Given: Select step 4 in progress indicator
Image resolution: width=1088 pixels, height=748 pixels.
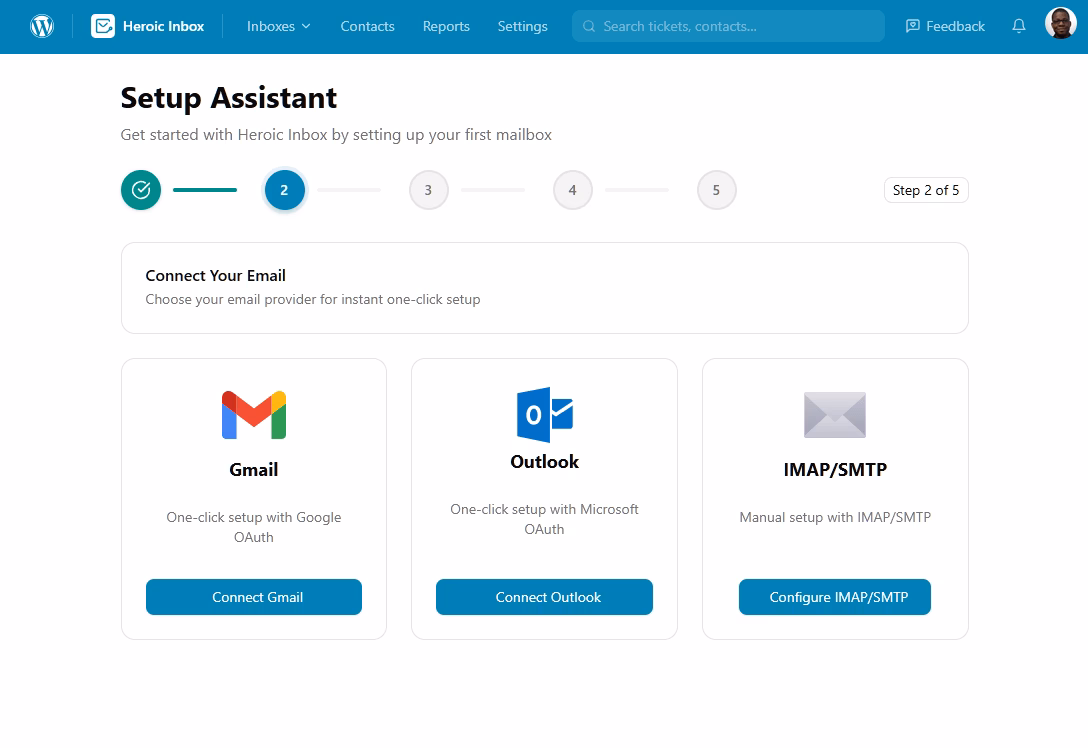Looking at the screenshot, I should [572, 190].
